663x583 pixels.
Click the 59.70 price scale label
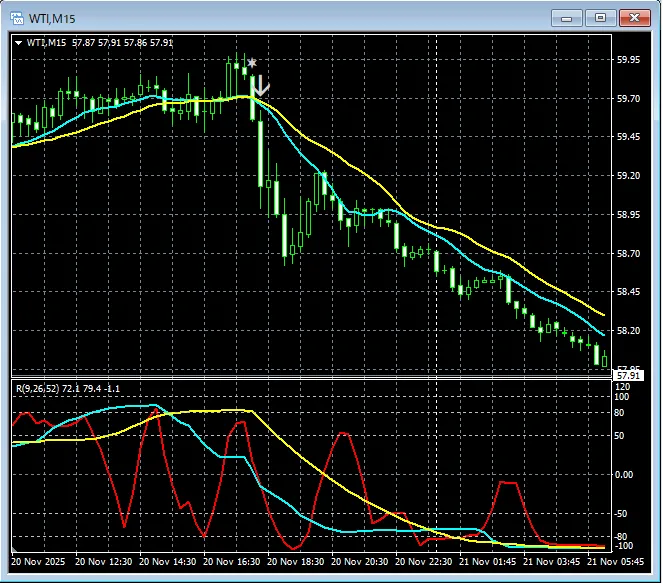point(629,99)
